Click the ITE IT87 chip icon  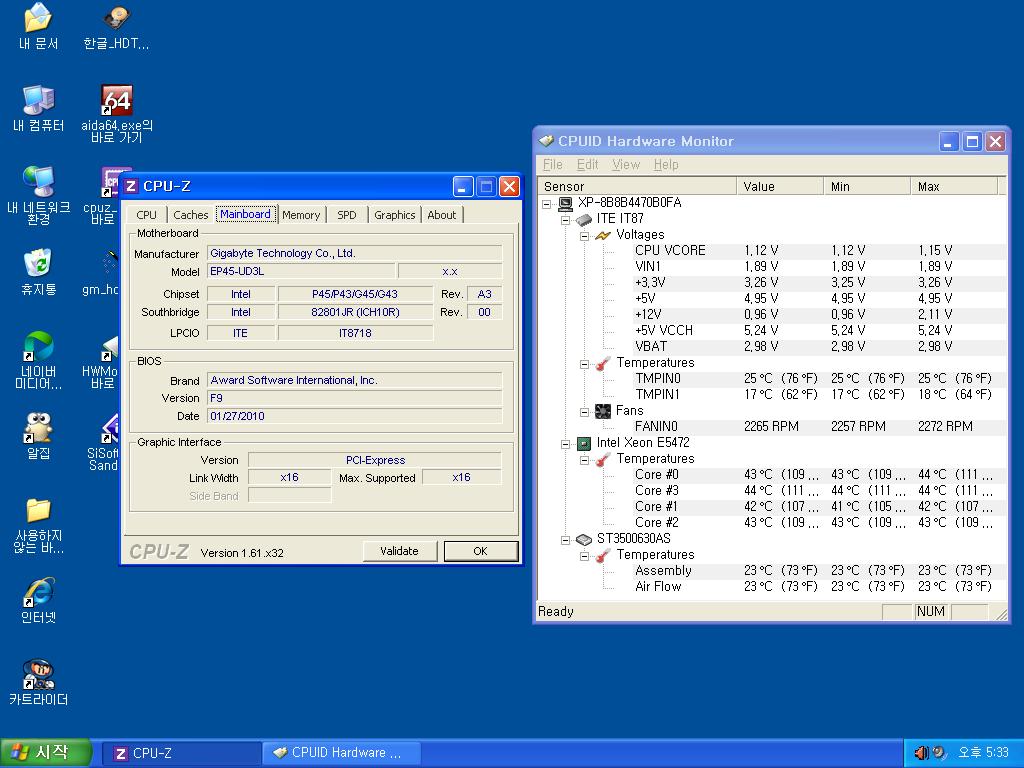(x=584, y=219)
